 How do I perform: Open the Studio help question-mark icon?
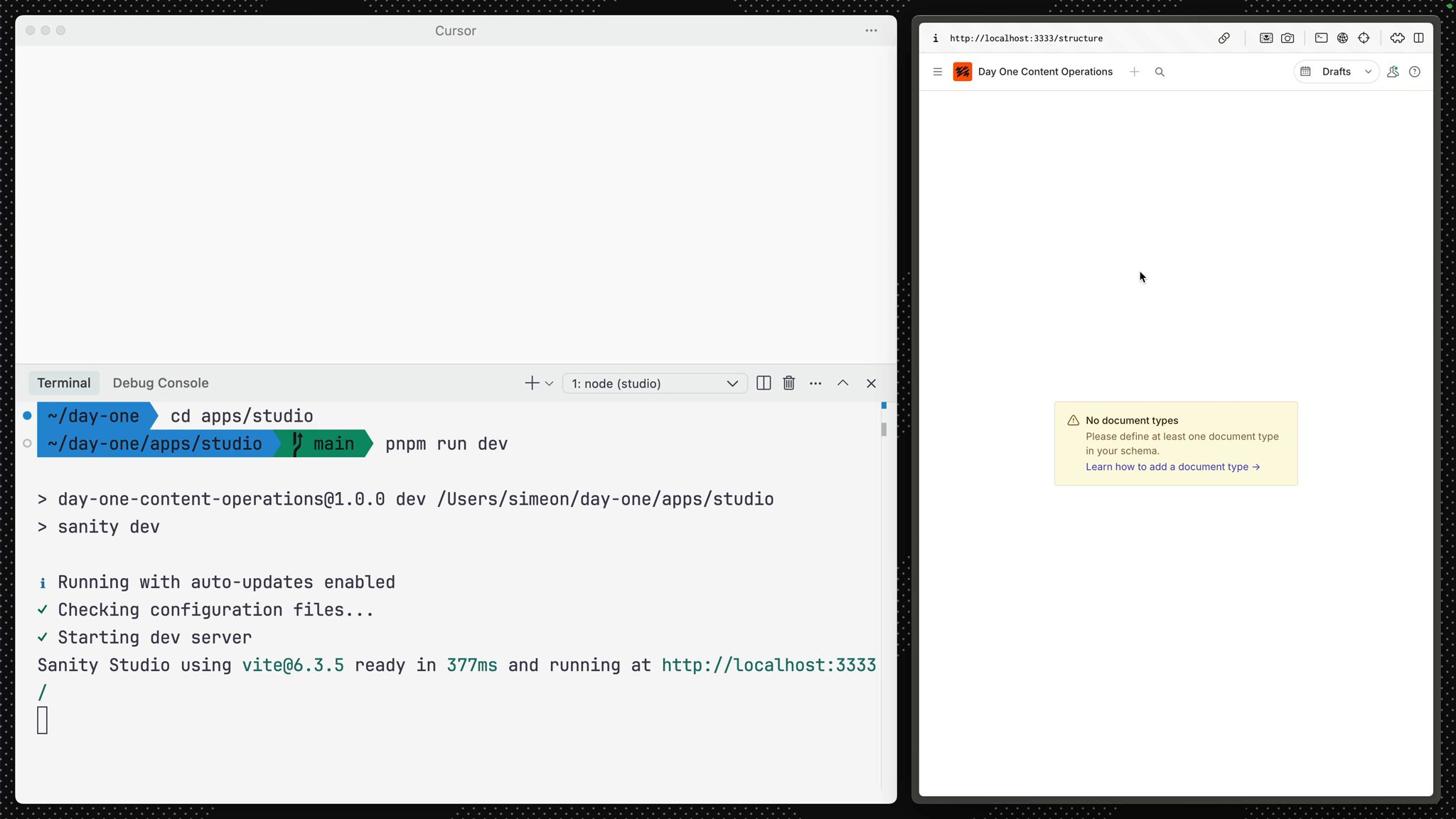pos(1415,72)
